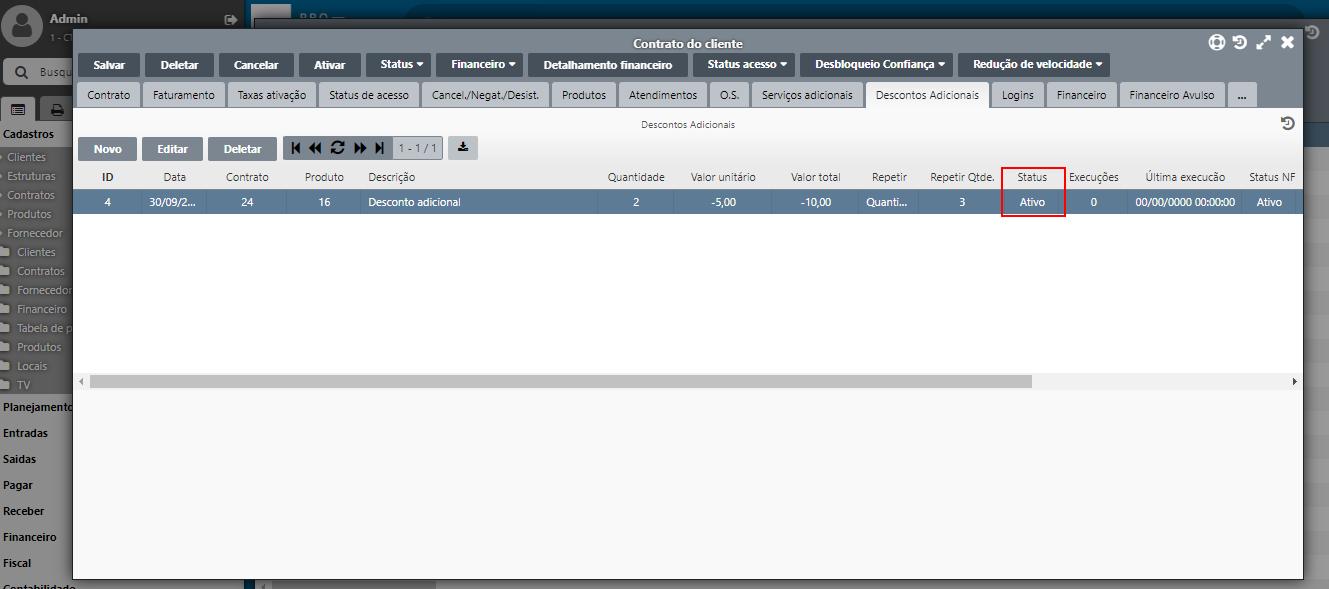Click the logout icon next to Admin
The height and width of the screenshot is (589, 1329).
click(231, 19)
